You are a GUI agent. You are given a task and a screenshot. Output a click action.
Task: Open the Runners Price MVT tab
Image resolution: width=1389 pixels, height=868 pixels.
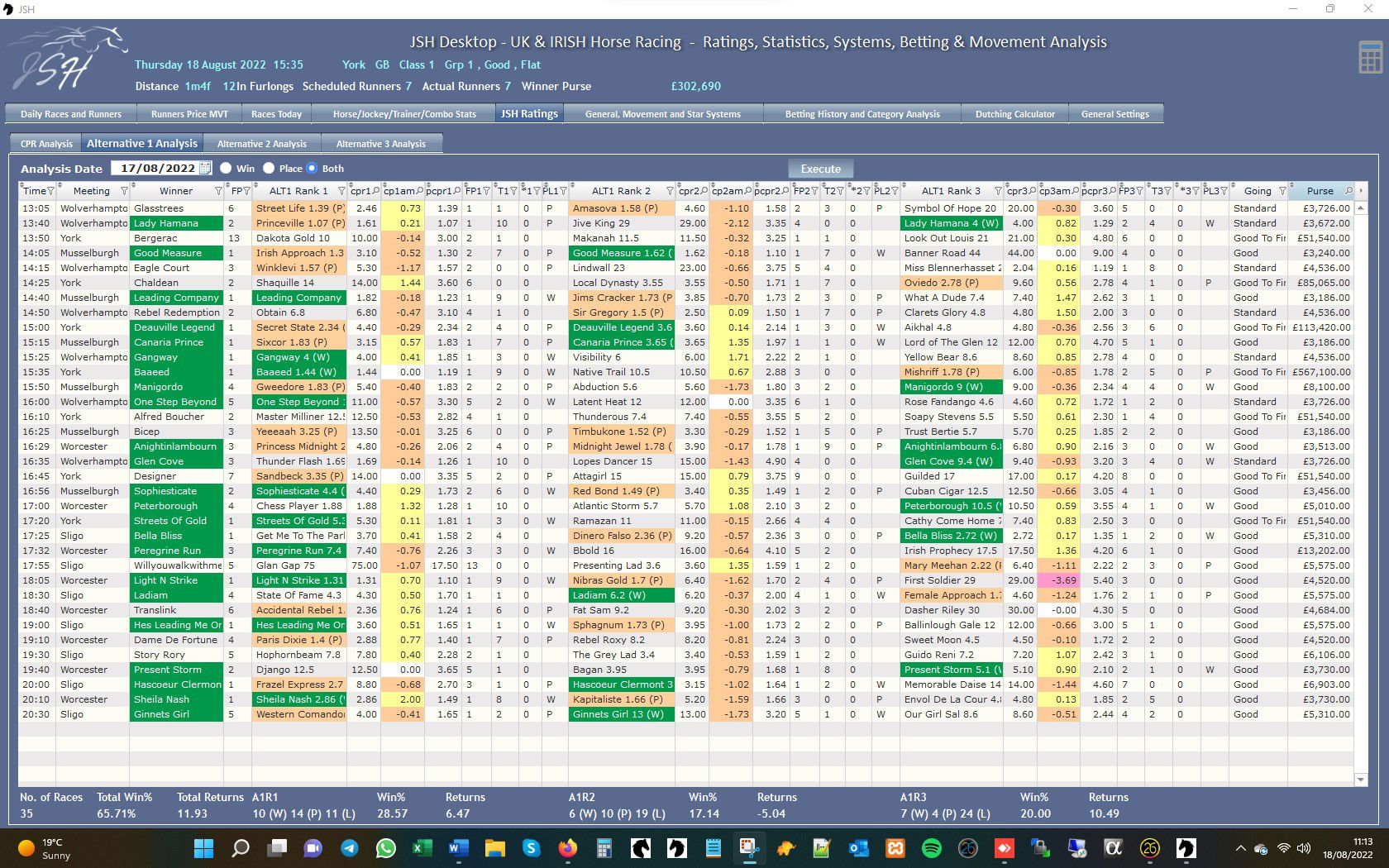pos(189,114)
